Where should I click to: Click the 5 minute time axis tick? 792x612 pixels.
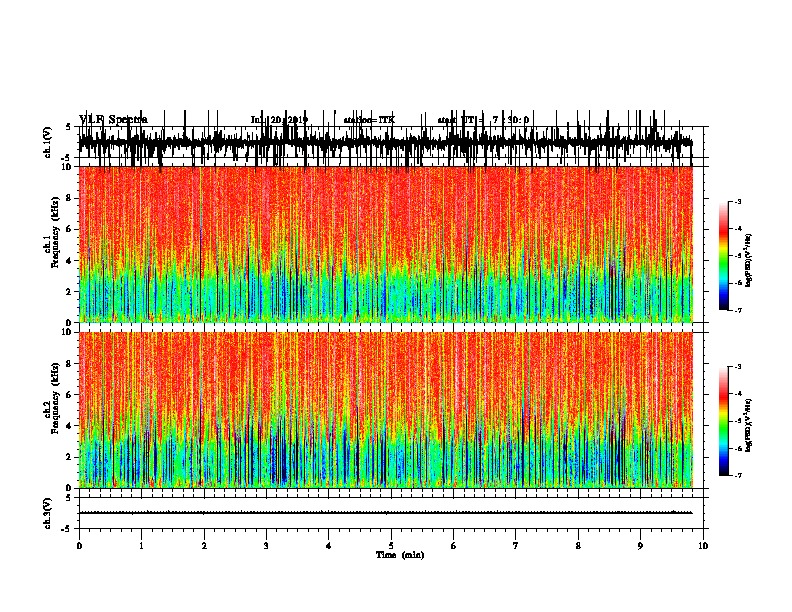[x=391, y=545]
